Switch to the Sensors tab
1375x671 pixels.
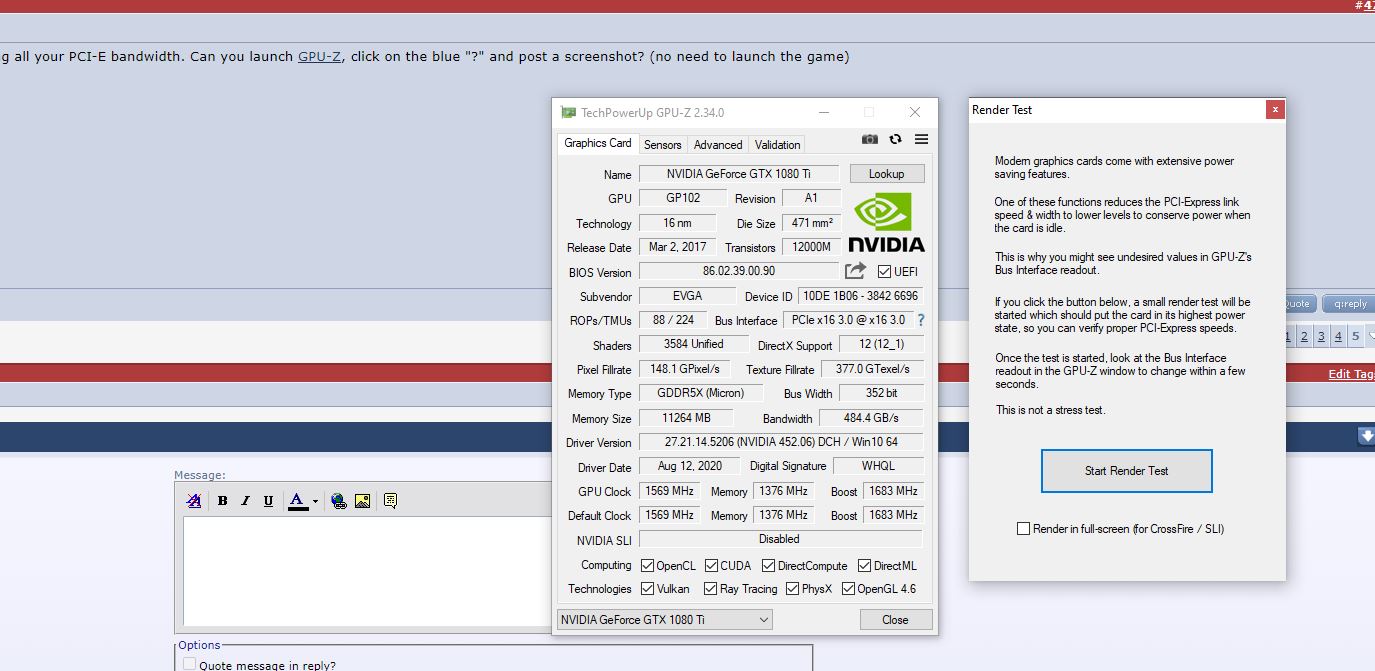coord(662,145)
